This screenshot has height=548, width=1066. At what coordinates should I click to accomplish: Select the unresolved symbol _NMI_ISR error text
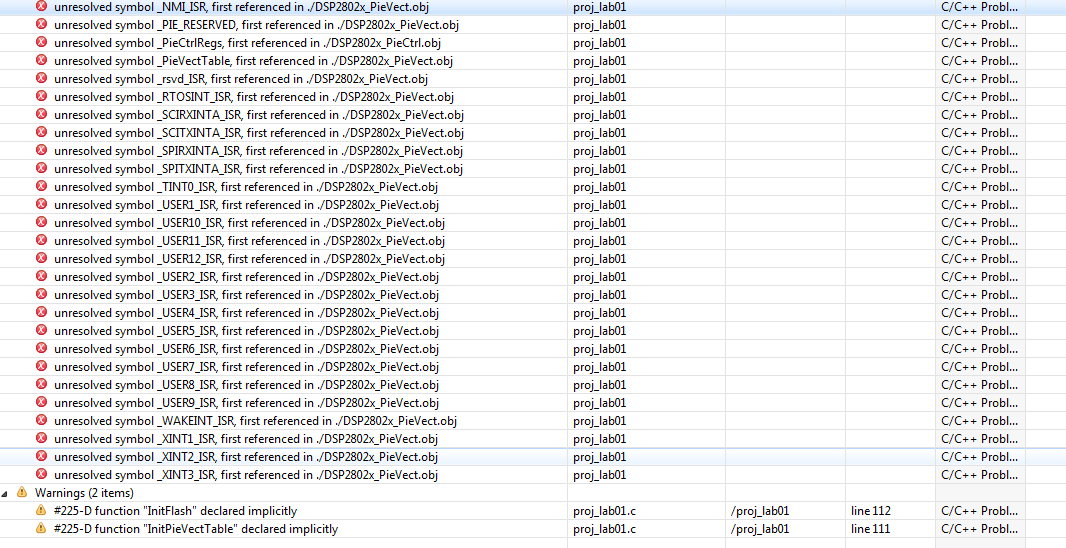(241, 7)
